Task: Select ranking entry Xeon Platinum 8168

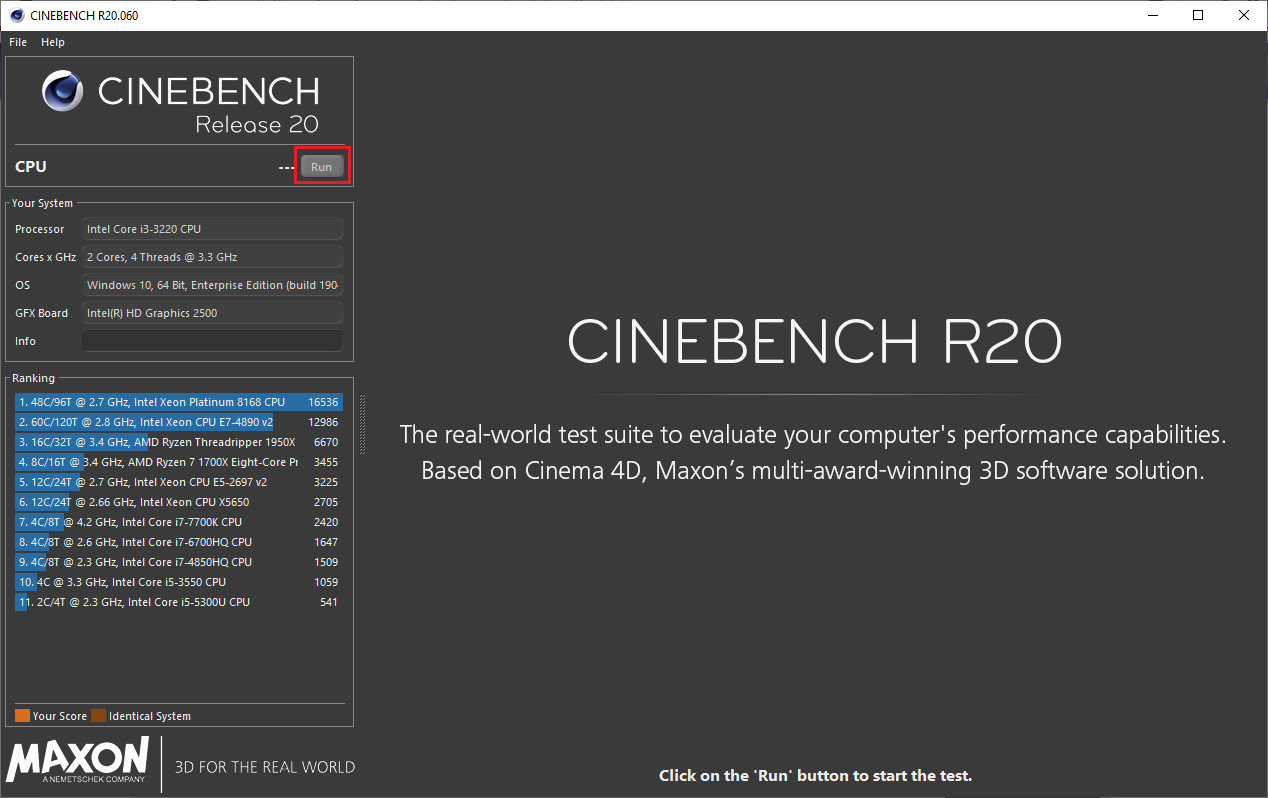Action: pyautogui.click(x=179, y=402)
